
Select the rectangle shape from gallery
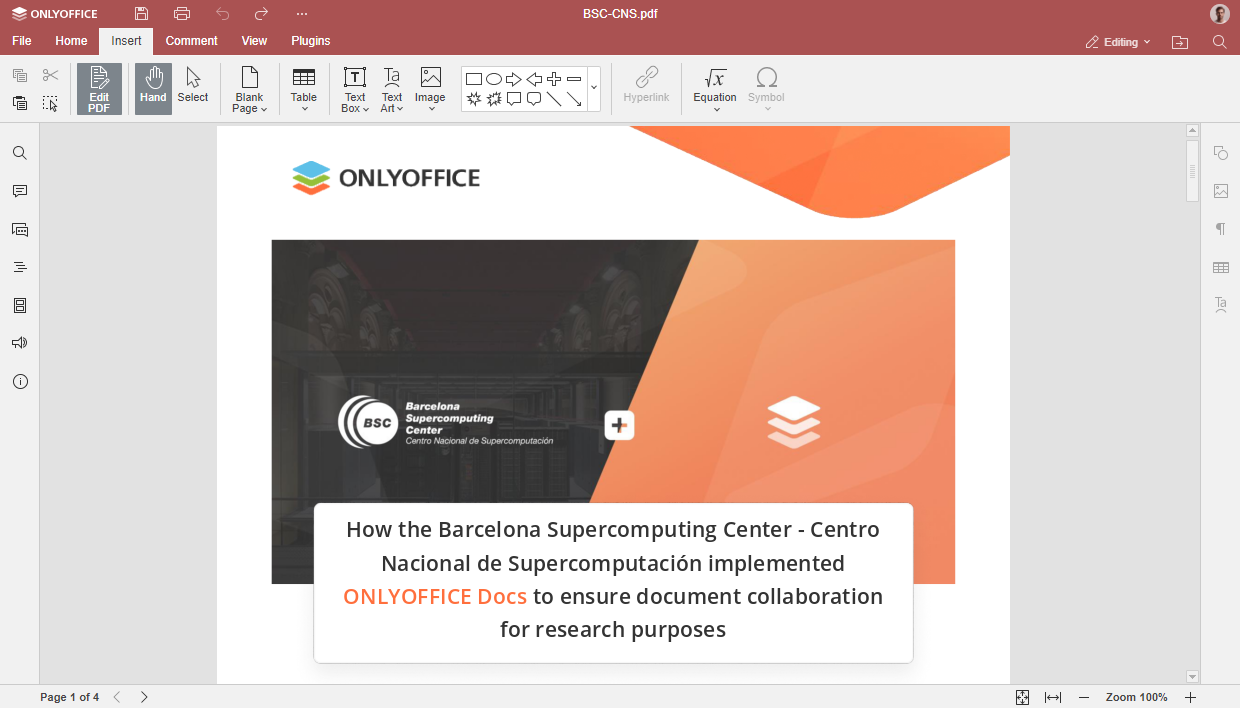[x=474, y=79]
